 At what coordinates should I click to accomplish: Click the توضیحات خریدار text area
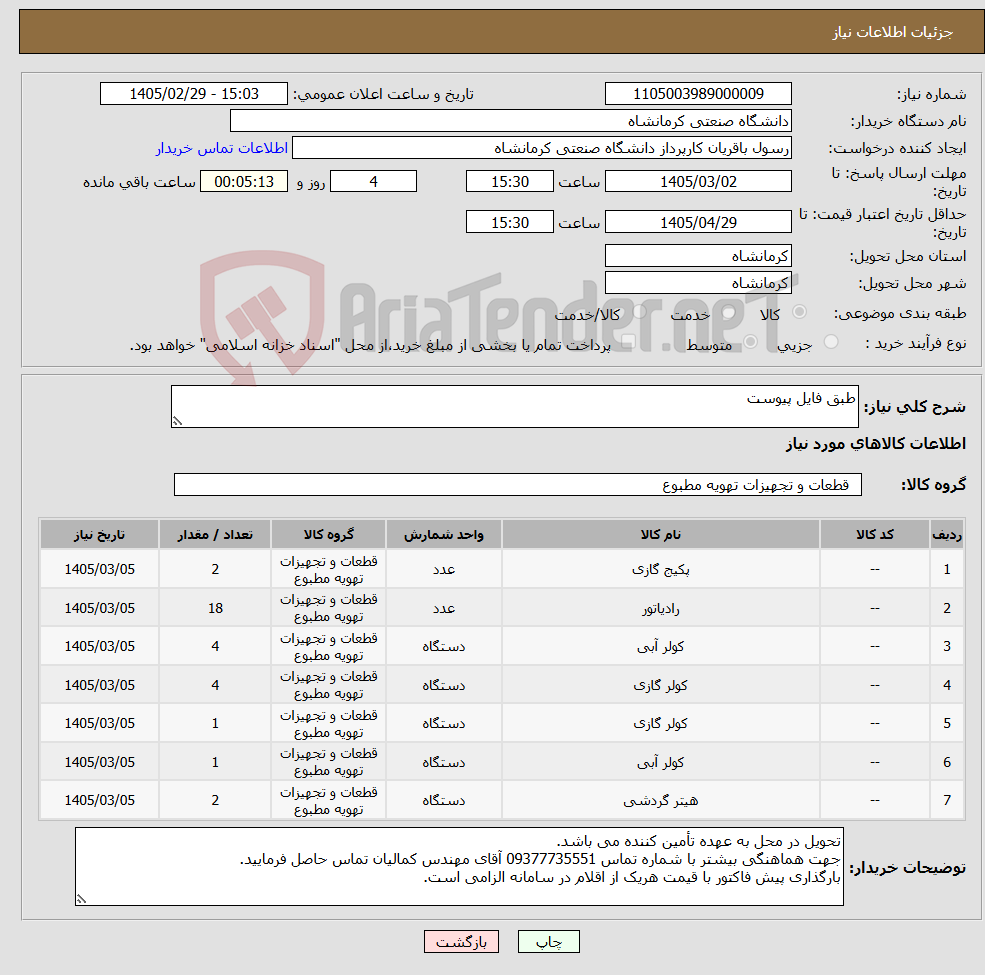pos(459,867)
